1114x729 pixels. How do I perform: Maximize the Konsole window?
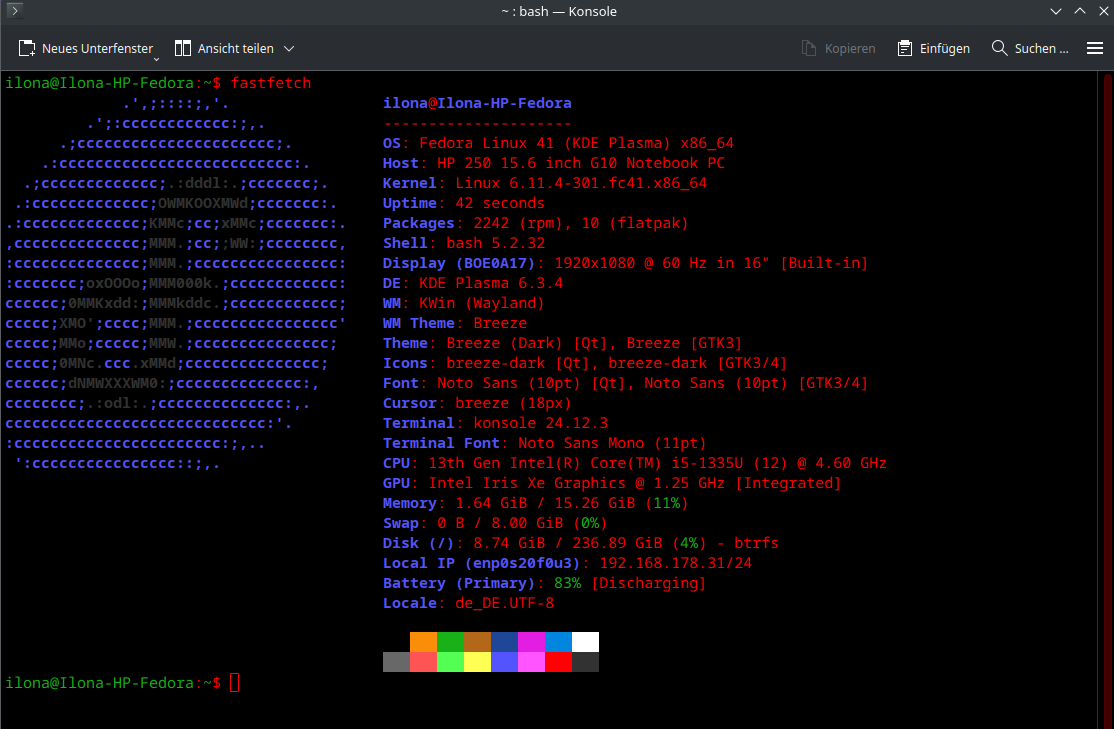click(1080, 11)
